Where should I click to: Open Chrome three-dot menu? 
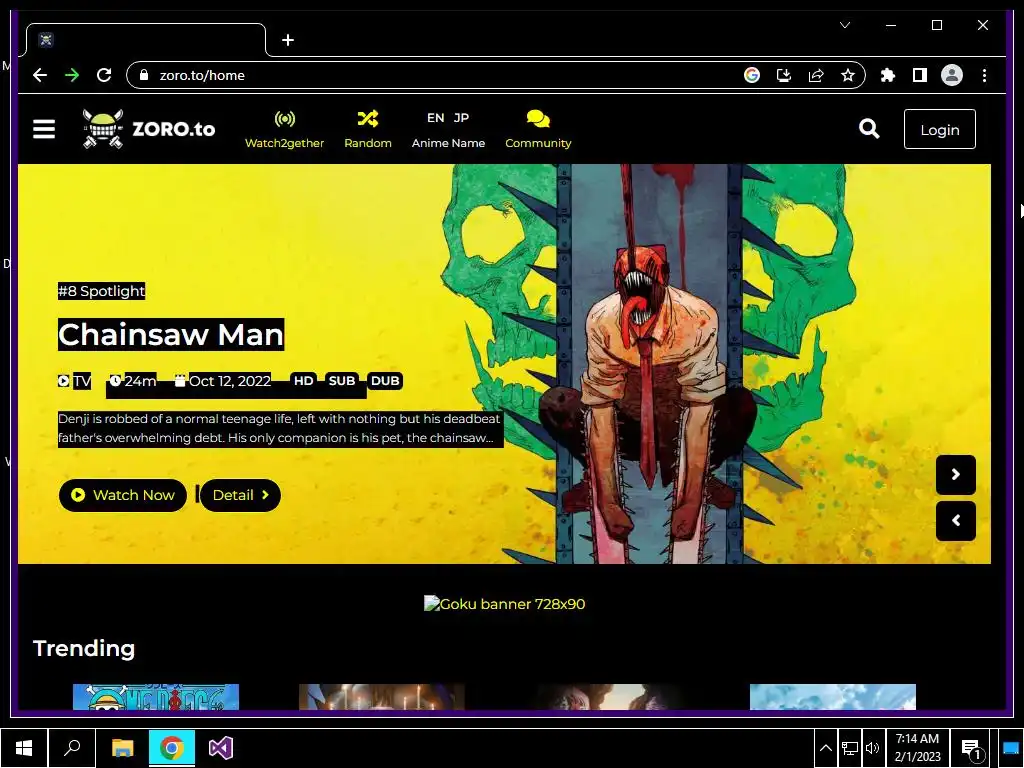[x=984, y=75]
